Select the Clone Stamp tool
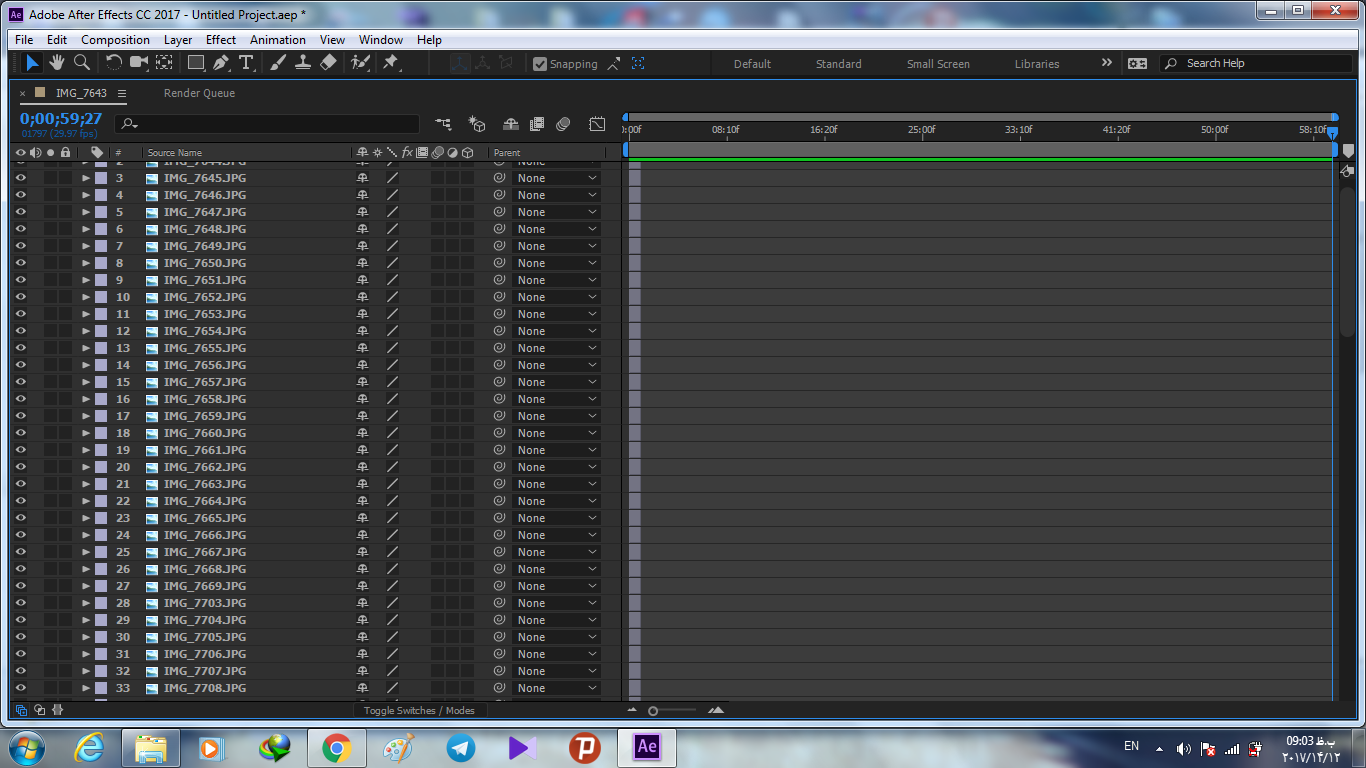The width and height of the screenshot is (1366, 768). [302, 62]
